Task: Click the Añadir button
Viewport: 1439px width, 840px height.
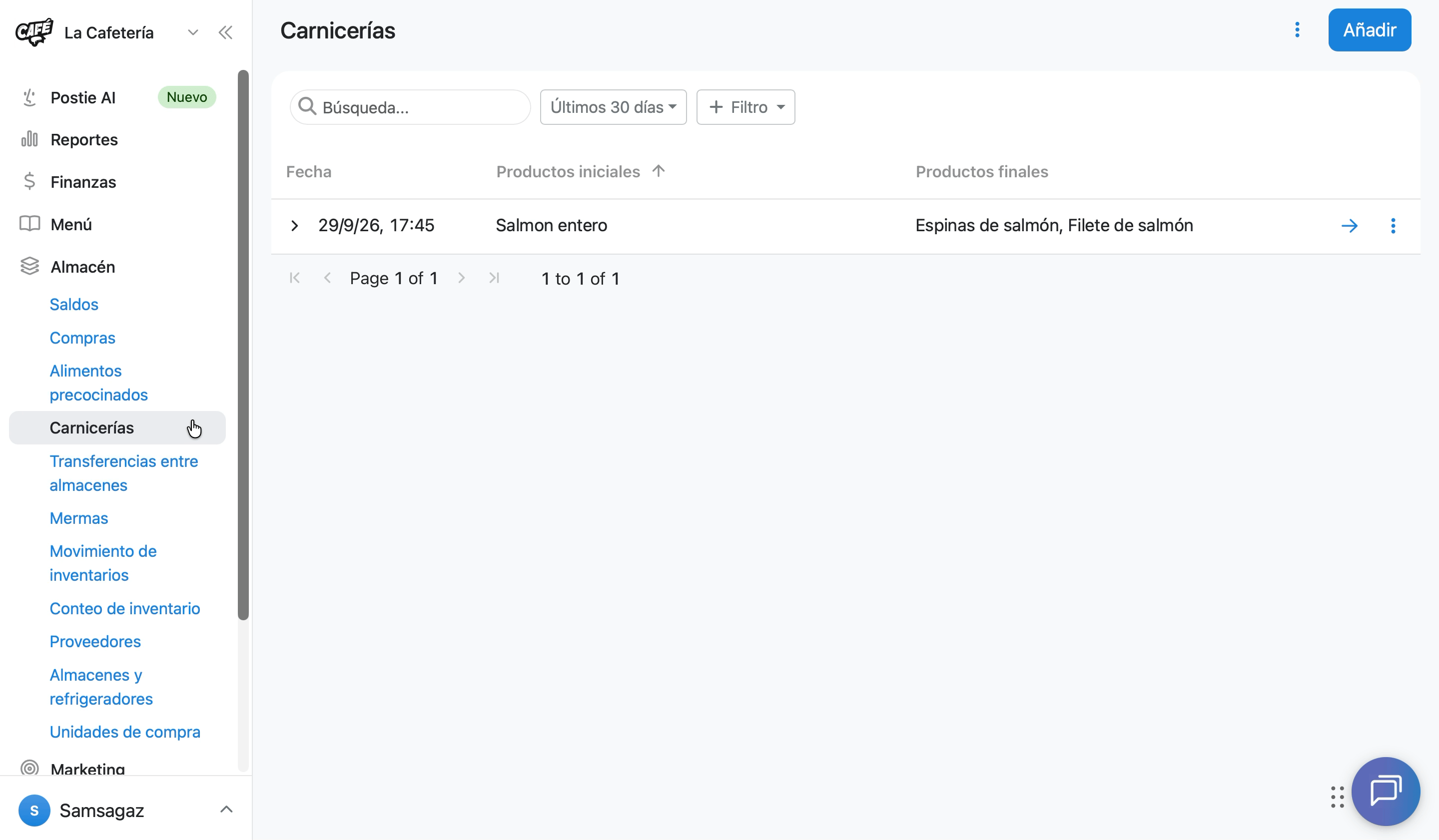Action: [x=1370, y=29]
